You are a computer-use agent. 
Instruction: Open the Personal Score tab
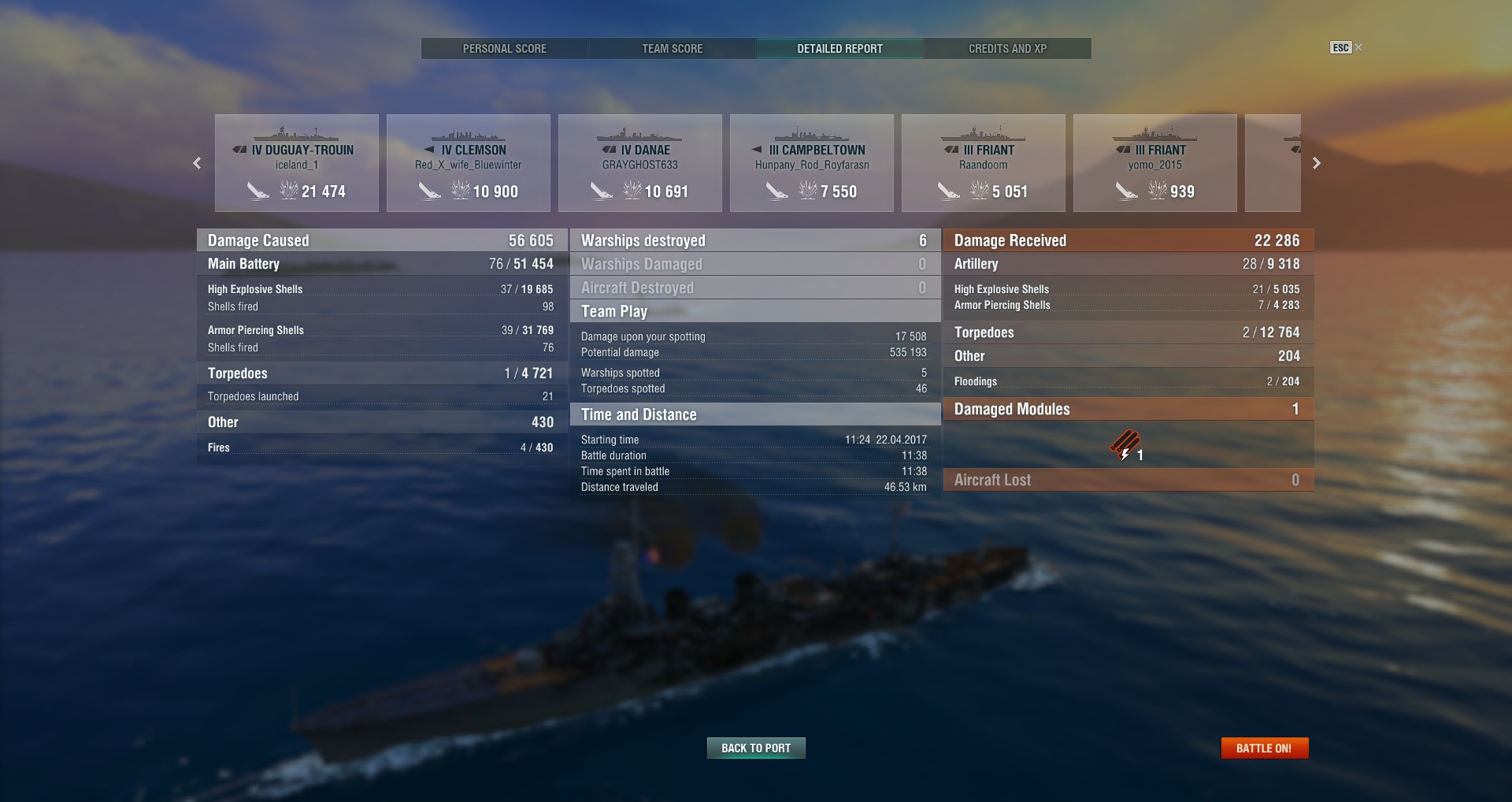pos(505,48)
